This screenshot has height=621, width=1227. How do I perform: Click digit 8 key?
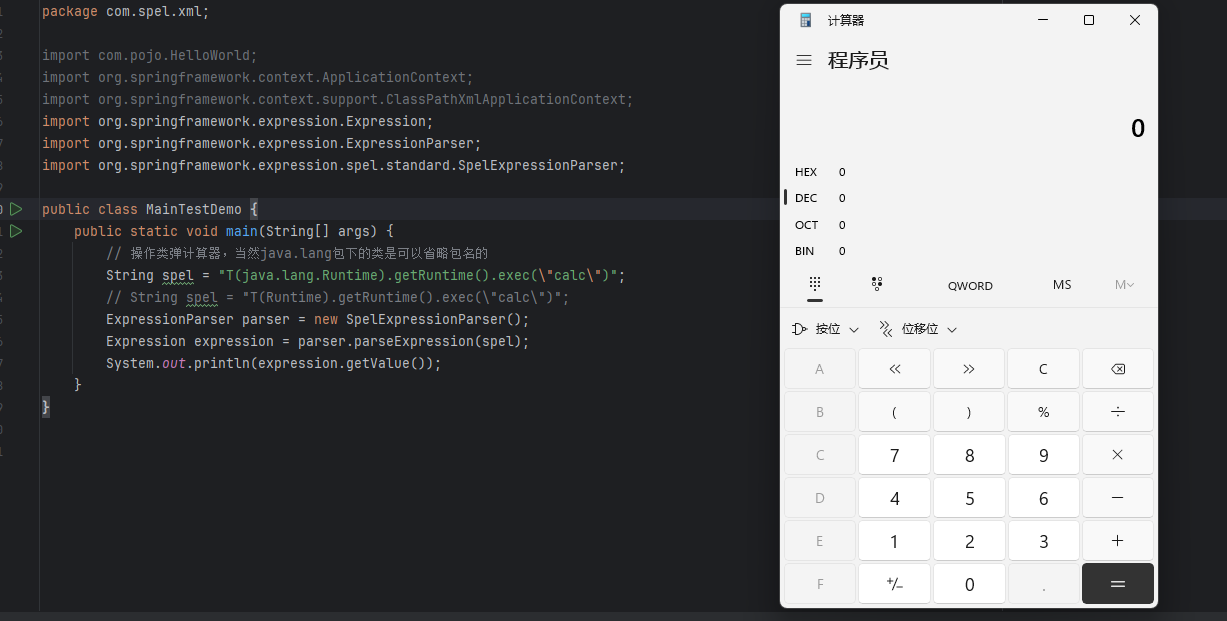[969, 455]
